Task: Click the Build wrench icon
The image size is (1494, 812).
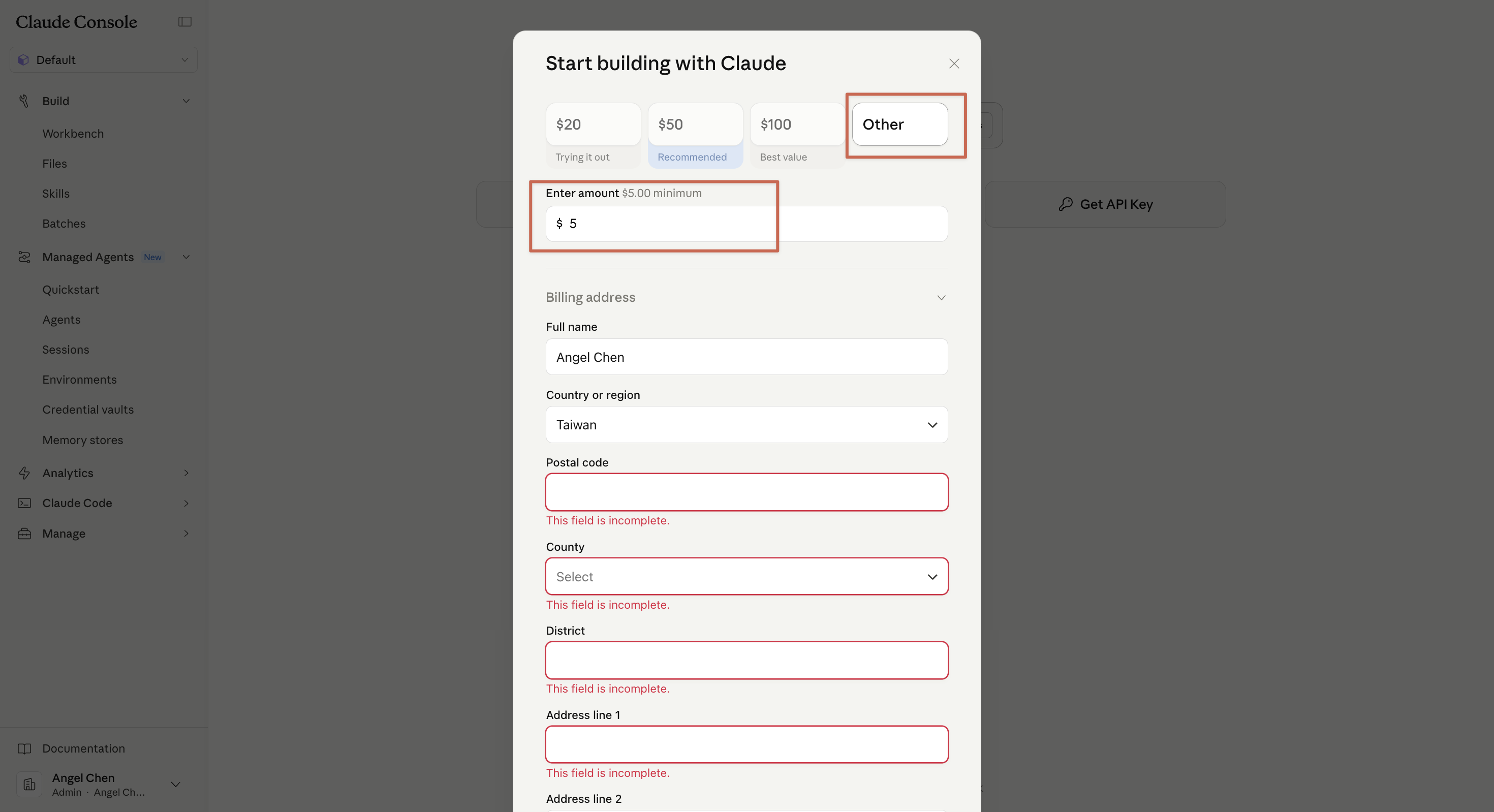Action: tap(24, 101)
